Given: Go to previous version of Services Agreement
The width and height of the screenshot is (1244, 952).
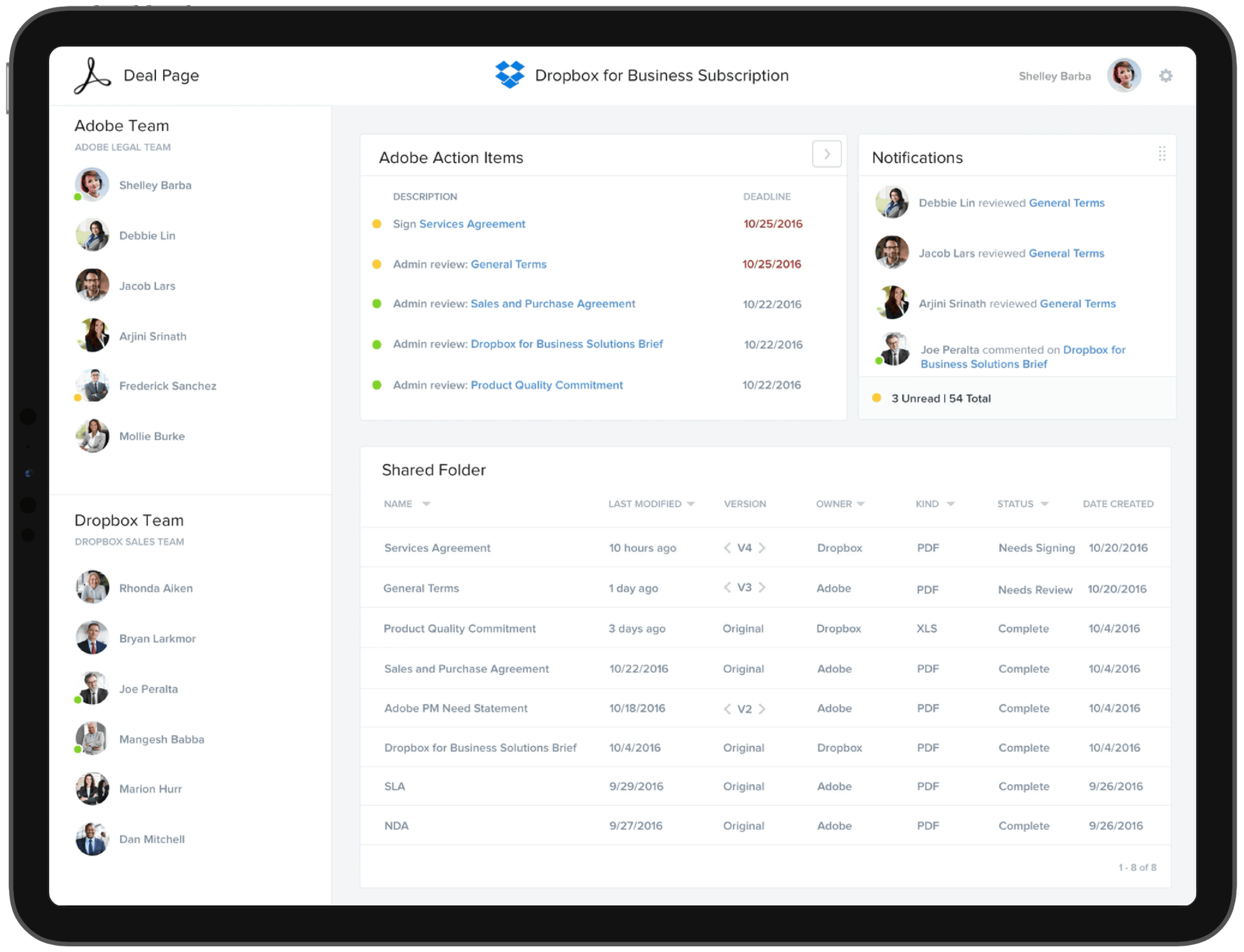Looking at the screenshot, I should click(x=727, y=548).
